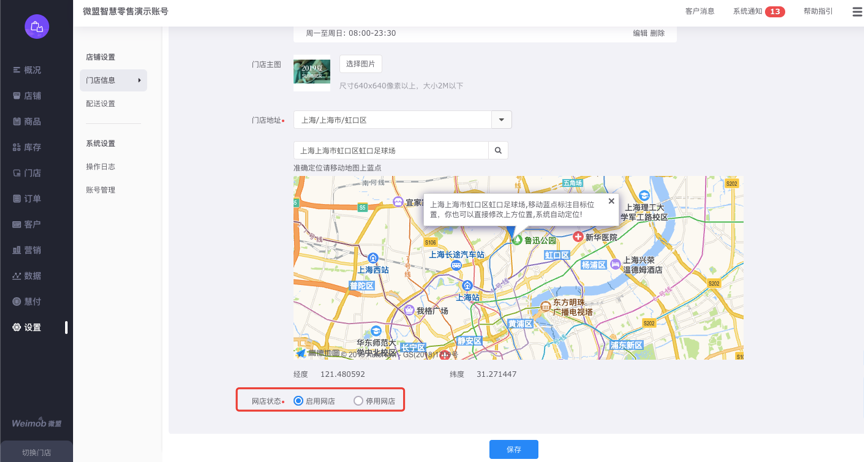Screen dimensions: 864x462
Task: Click the dropdown arrow of store address
Action: click(x=501, y=120)
